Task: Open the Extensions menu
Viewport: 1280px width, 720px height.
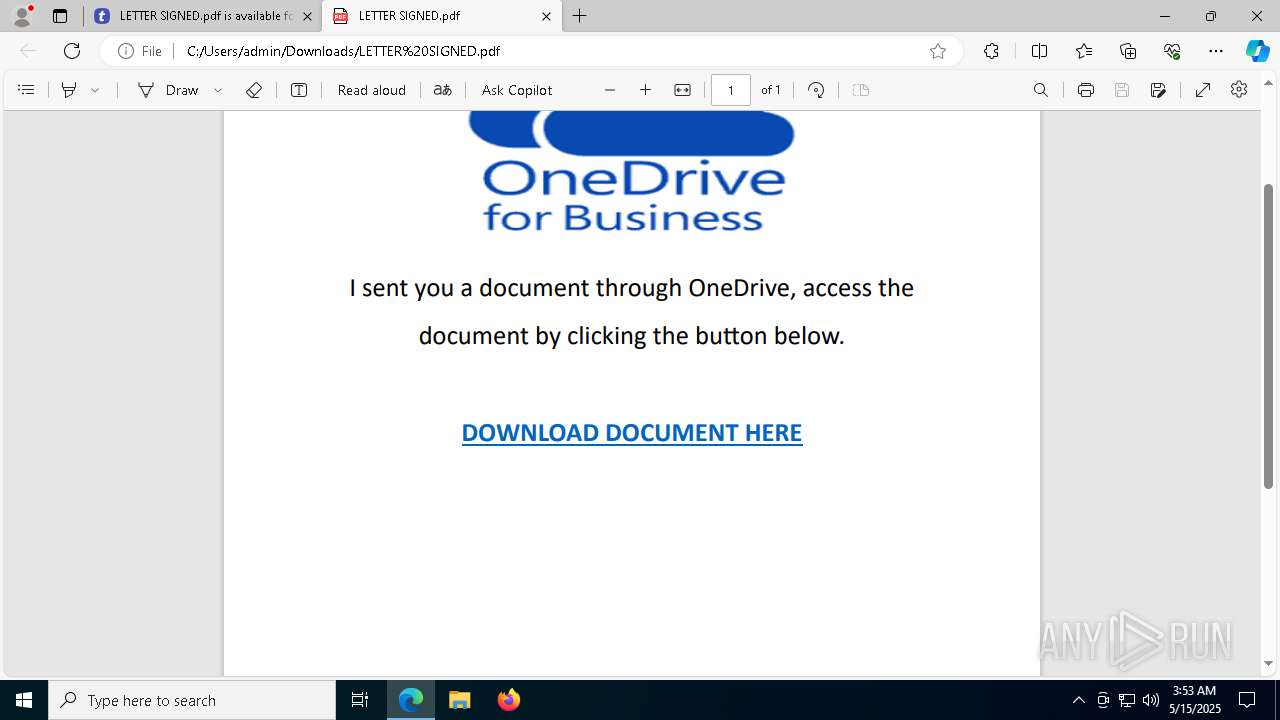Action: click(991, 51)
